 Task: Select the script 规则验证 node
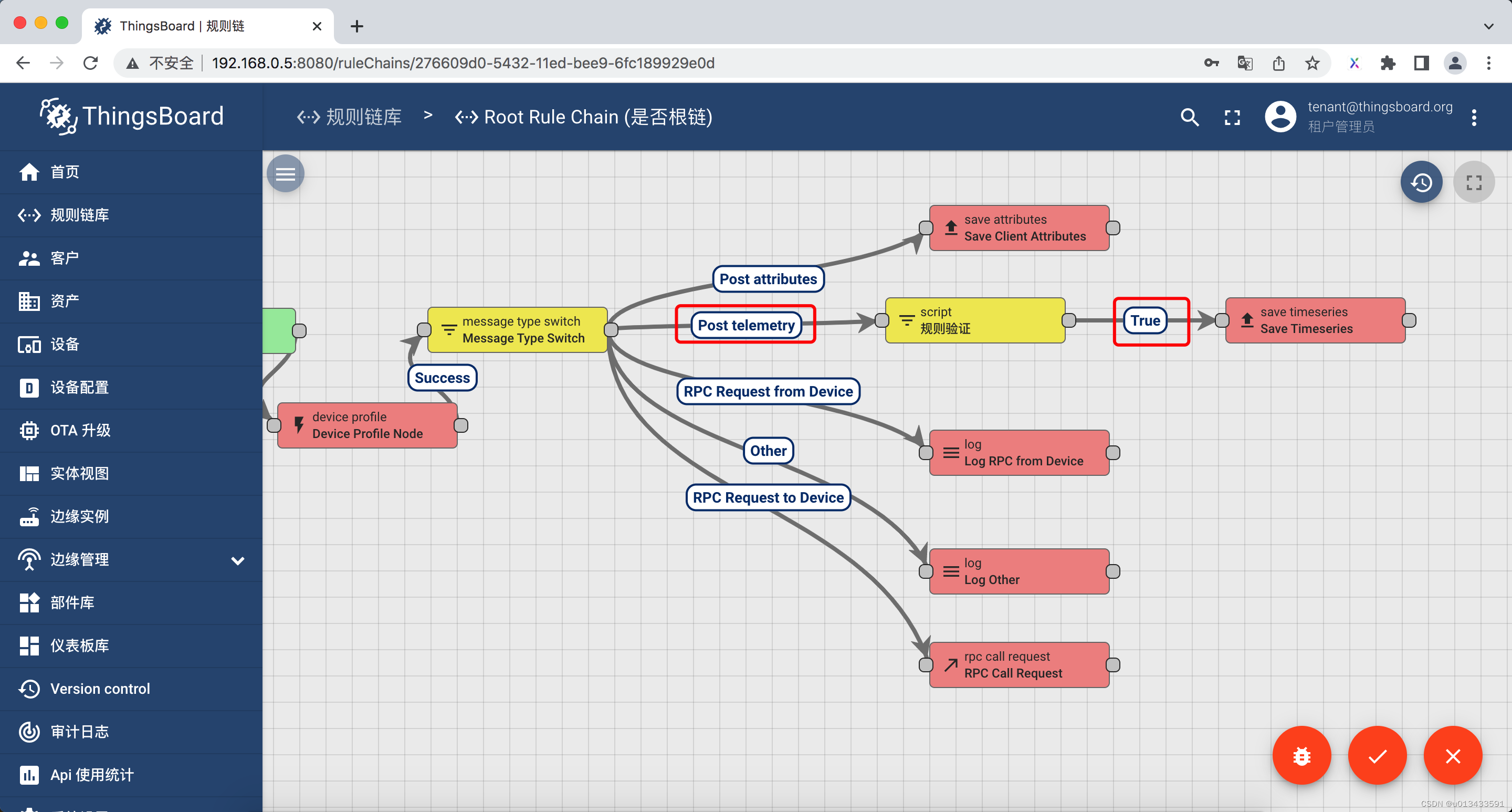click(975, 320)
